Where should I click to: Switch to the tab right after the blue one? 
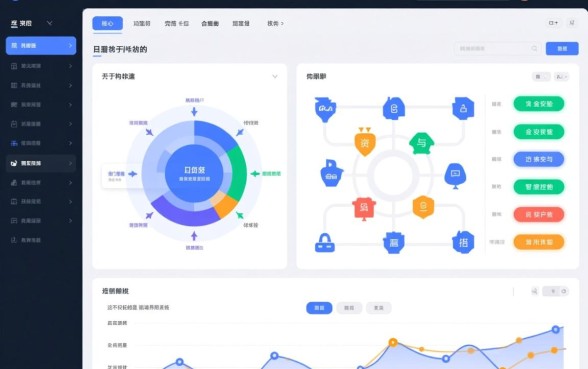point(142,23)
